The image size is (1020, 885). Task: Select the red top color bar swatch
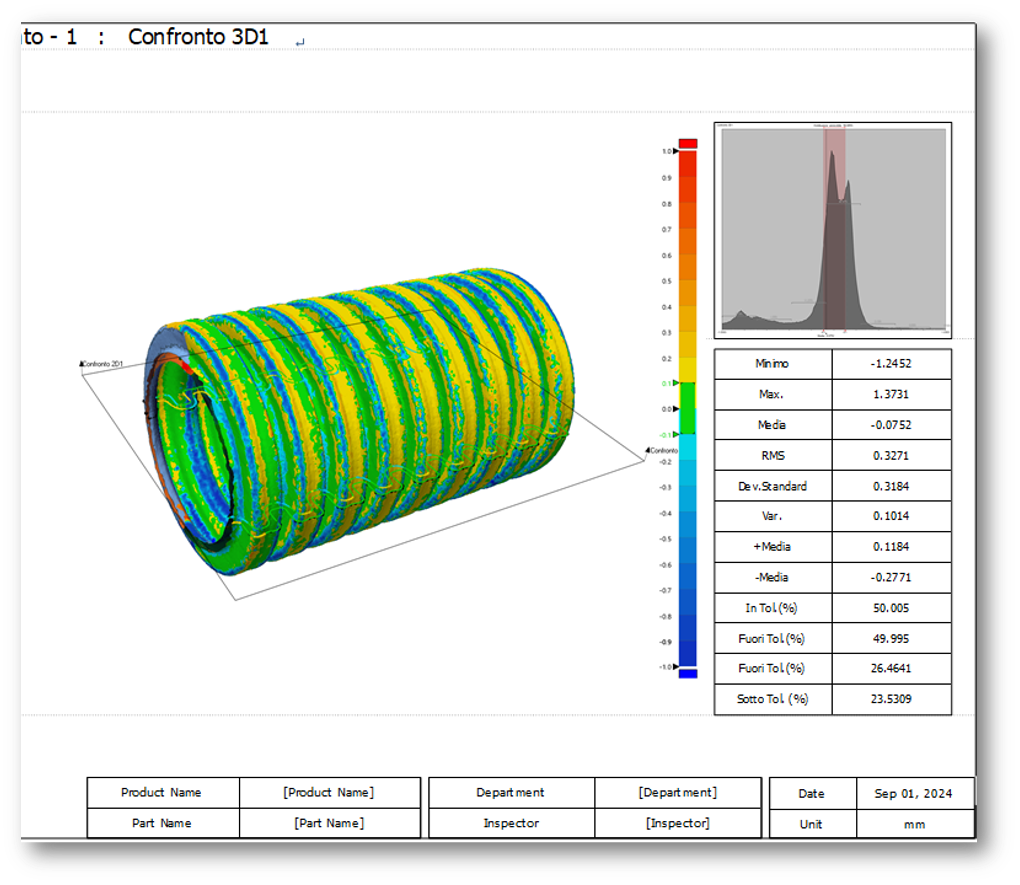(687, 144)
